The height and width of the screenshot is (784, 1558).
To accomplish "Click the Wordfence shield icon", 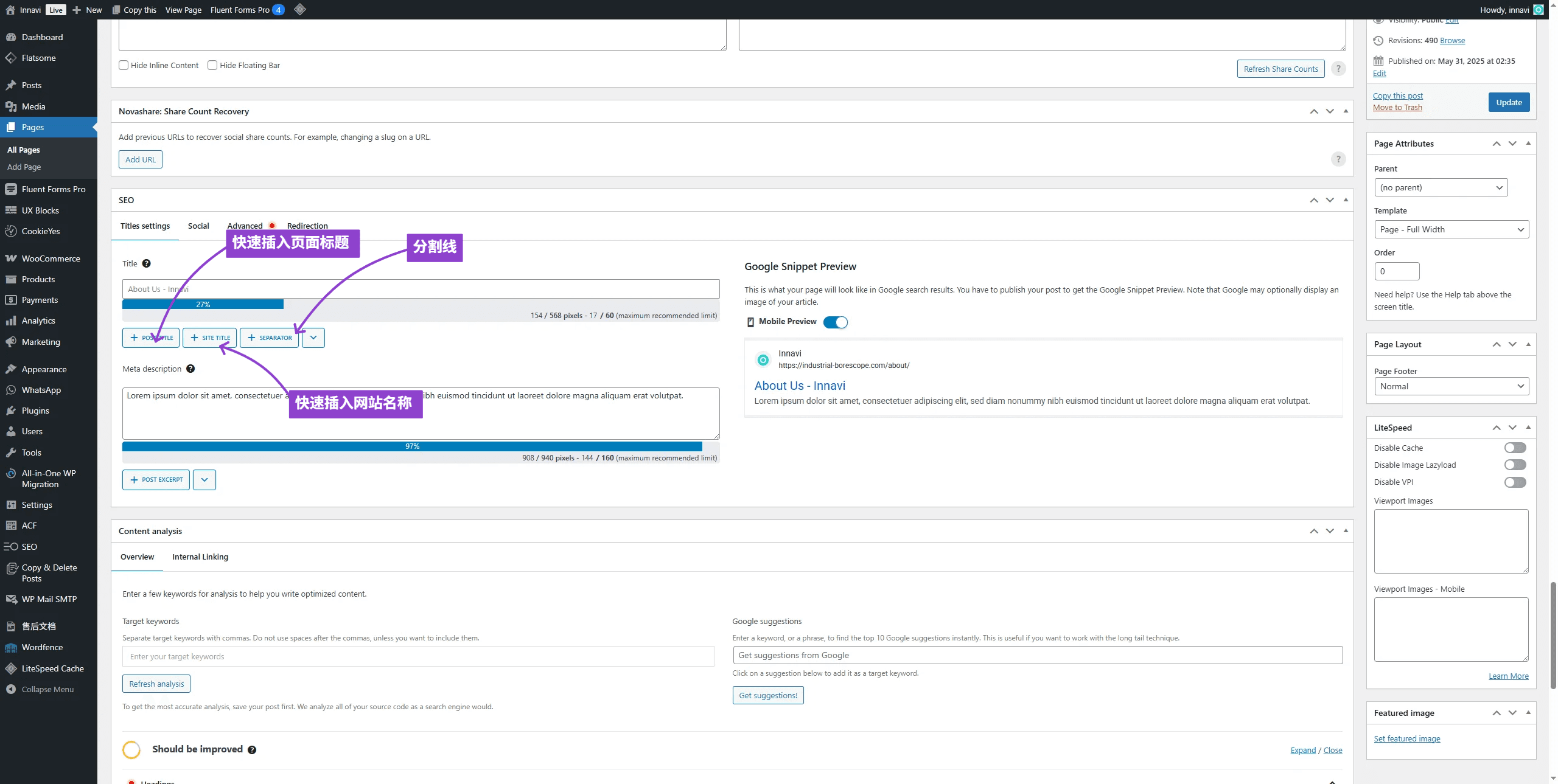I will (11, 648).
